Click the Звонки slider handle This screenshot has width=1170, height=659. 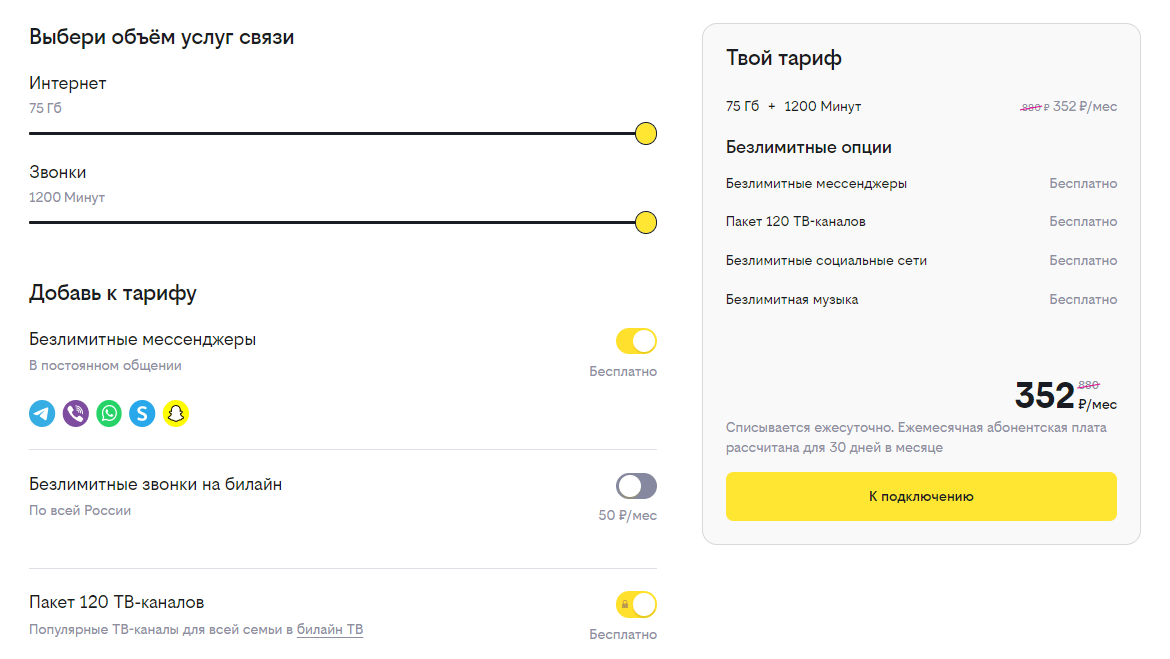(x=646, y=222)
